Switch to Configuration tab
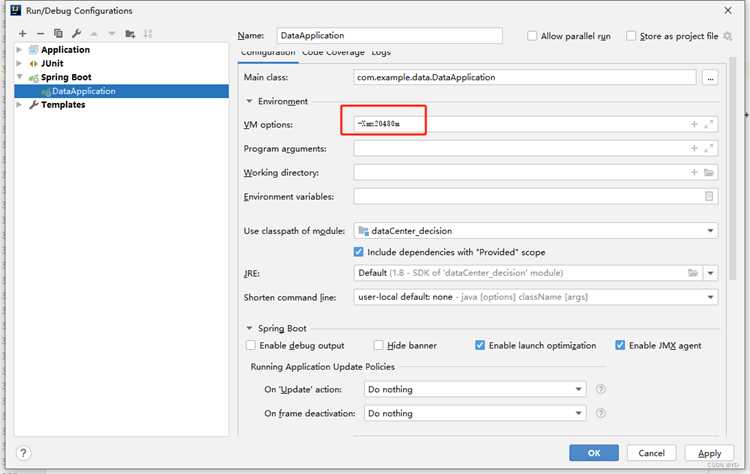 [x=268, y=53]
